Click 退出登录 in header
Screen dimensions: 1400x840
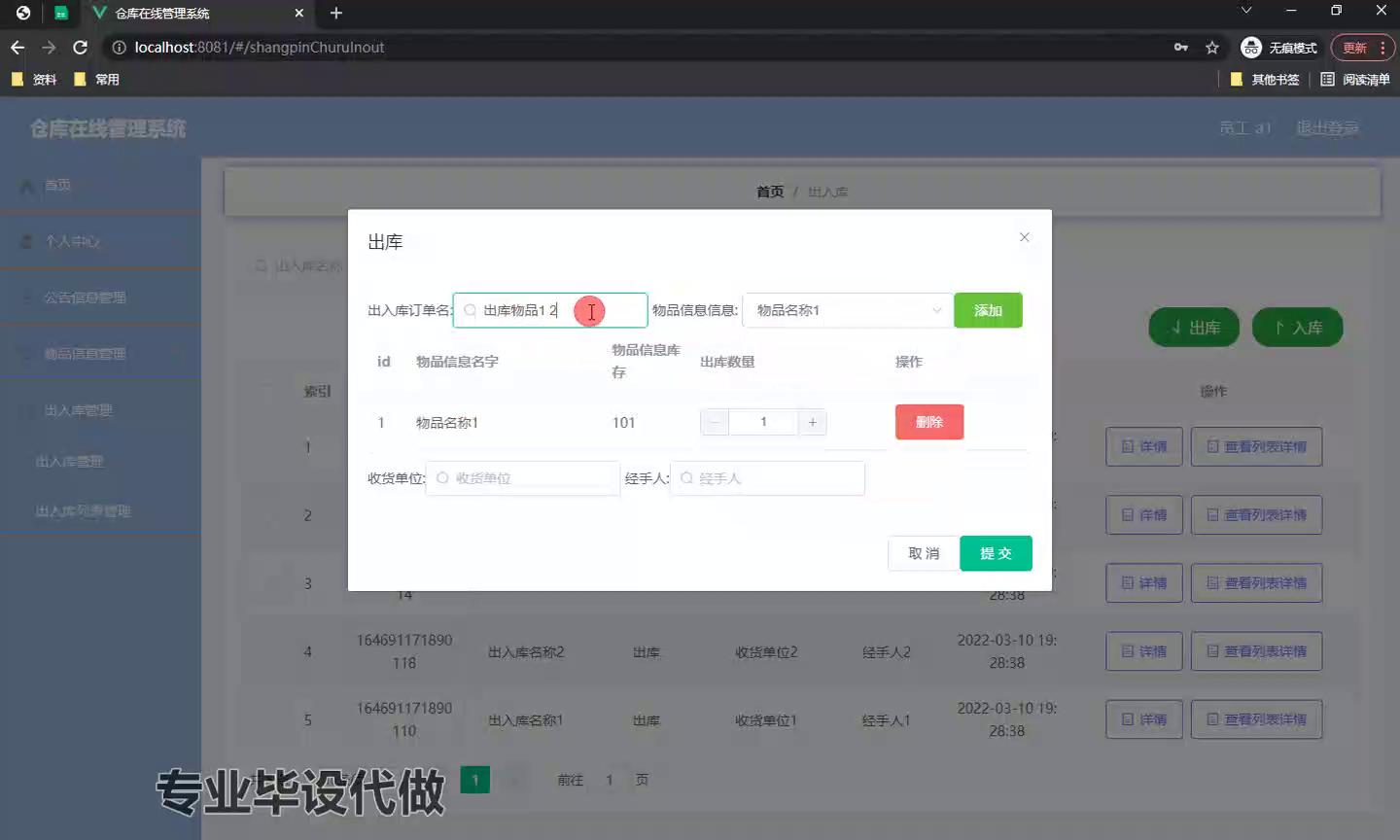pos(1327,127)
